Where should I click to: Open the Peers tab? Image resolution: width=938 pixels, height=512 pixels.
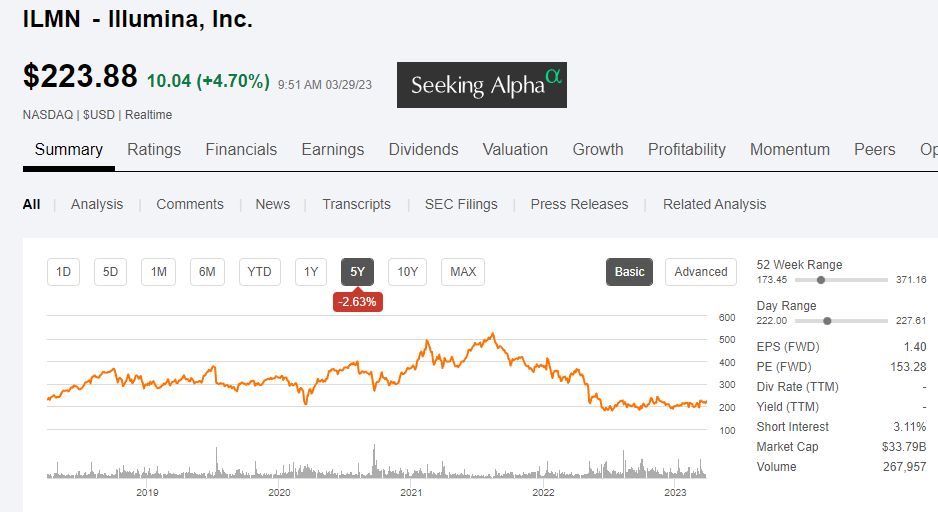coord(874,149)
